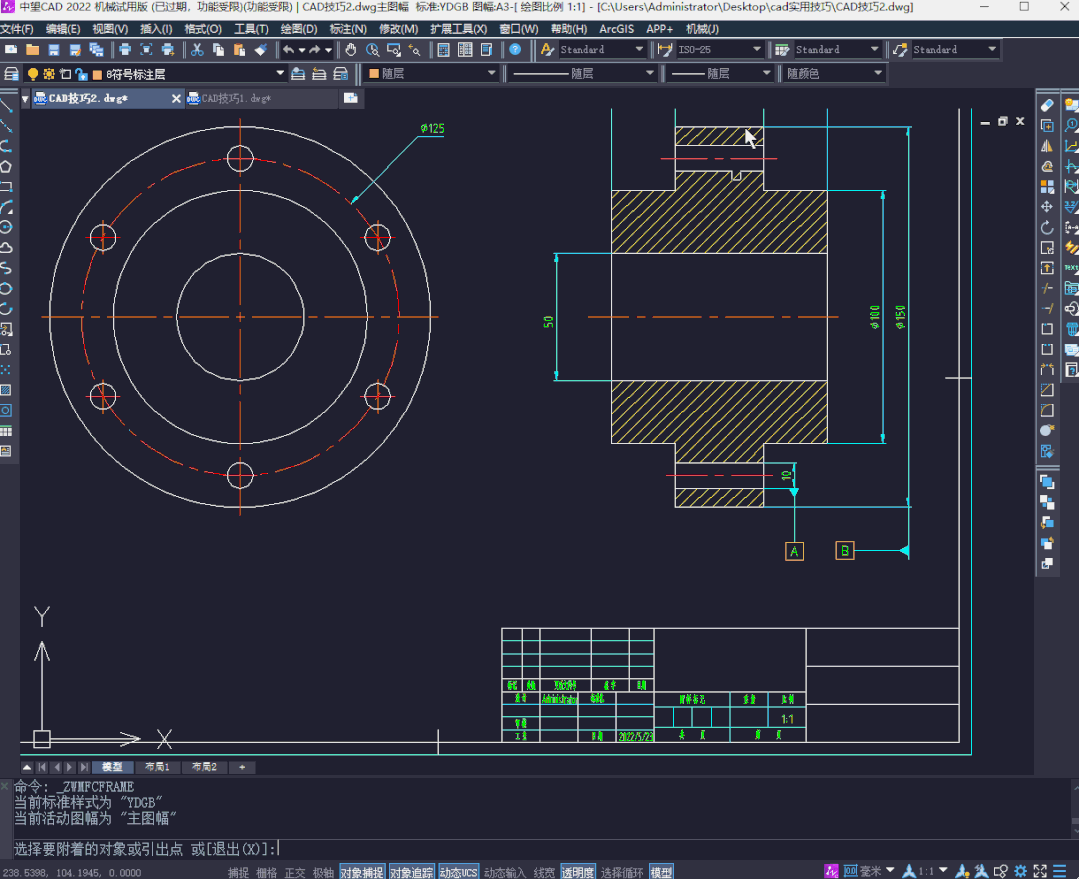The width and height of the screenshot is (1079, 879).
Task: Open the 绘图(D) menu
Action: coord(298,29)
